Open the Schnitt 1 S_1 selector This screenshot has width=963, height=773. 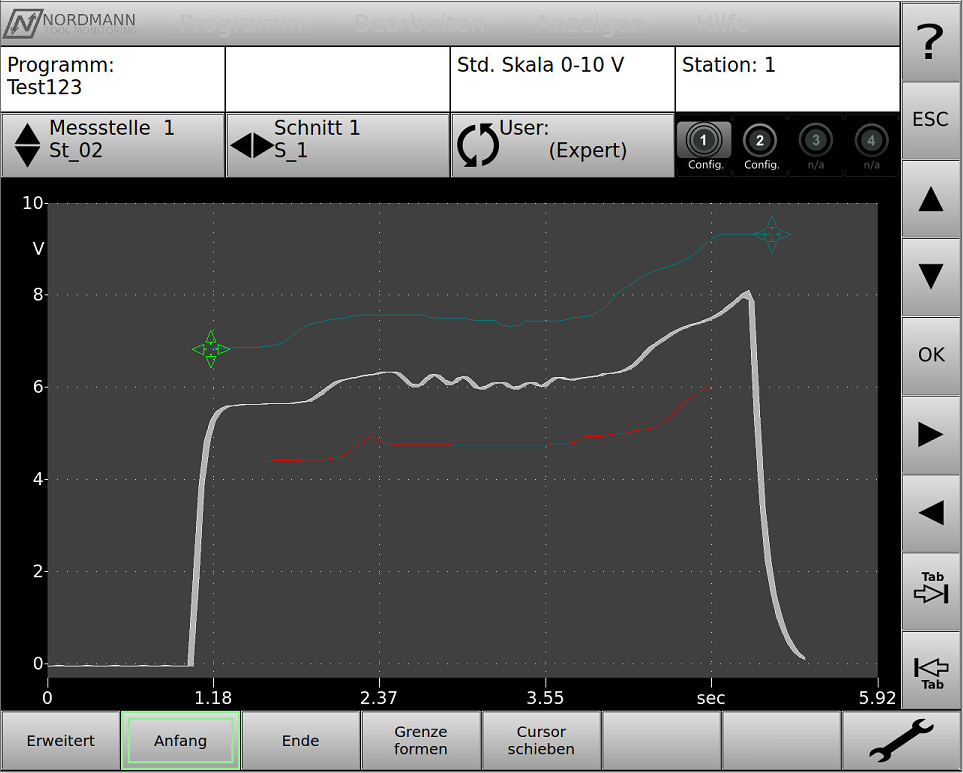pos(337,145)
